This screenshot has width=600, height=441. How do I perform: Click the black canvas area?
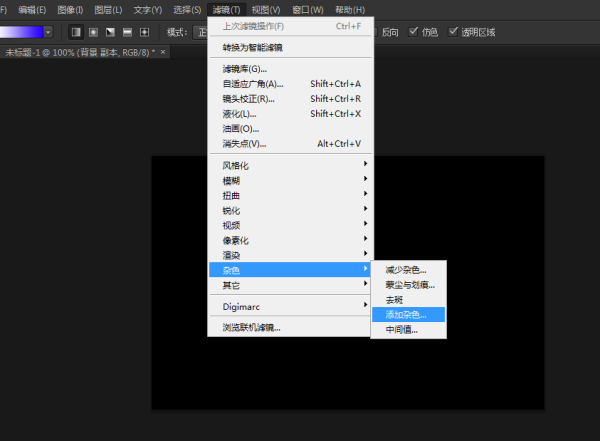[x=300, y=380]
